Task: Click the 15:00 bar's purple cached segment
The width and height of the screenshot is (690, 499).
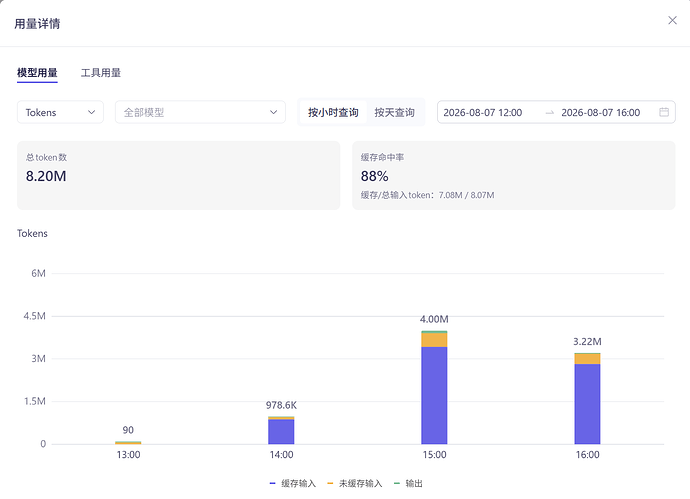Action: coord(434,395)
